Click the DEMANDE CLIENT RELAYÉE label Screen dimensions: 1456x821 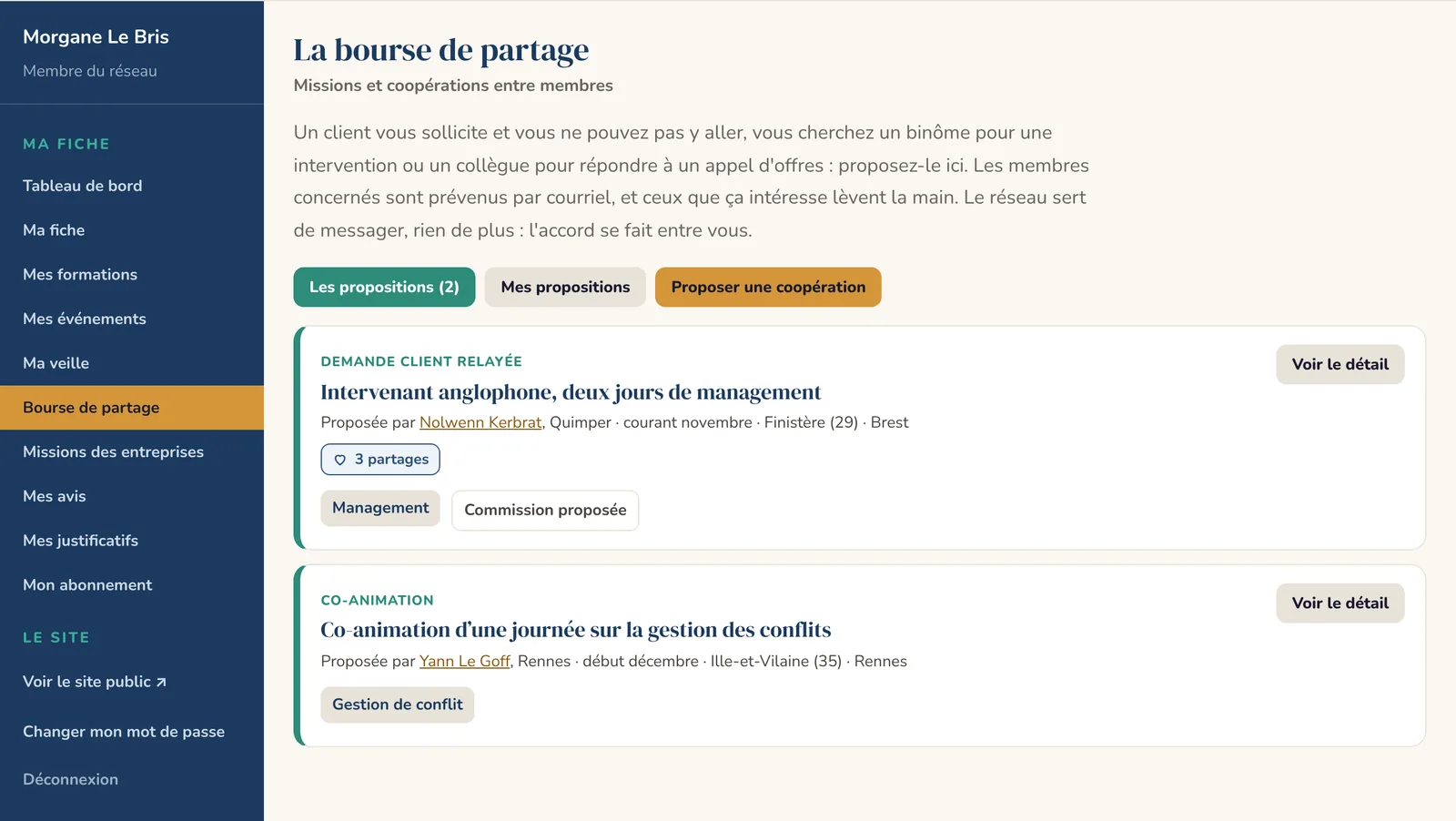tap(421, 361)
